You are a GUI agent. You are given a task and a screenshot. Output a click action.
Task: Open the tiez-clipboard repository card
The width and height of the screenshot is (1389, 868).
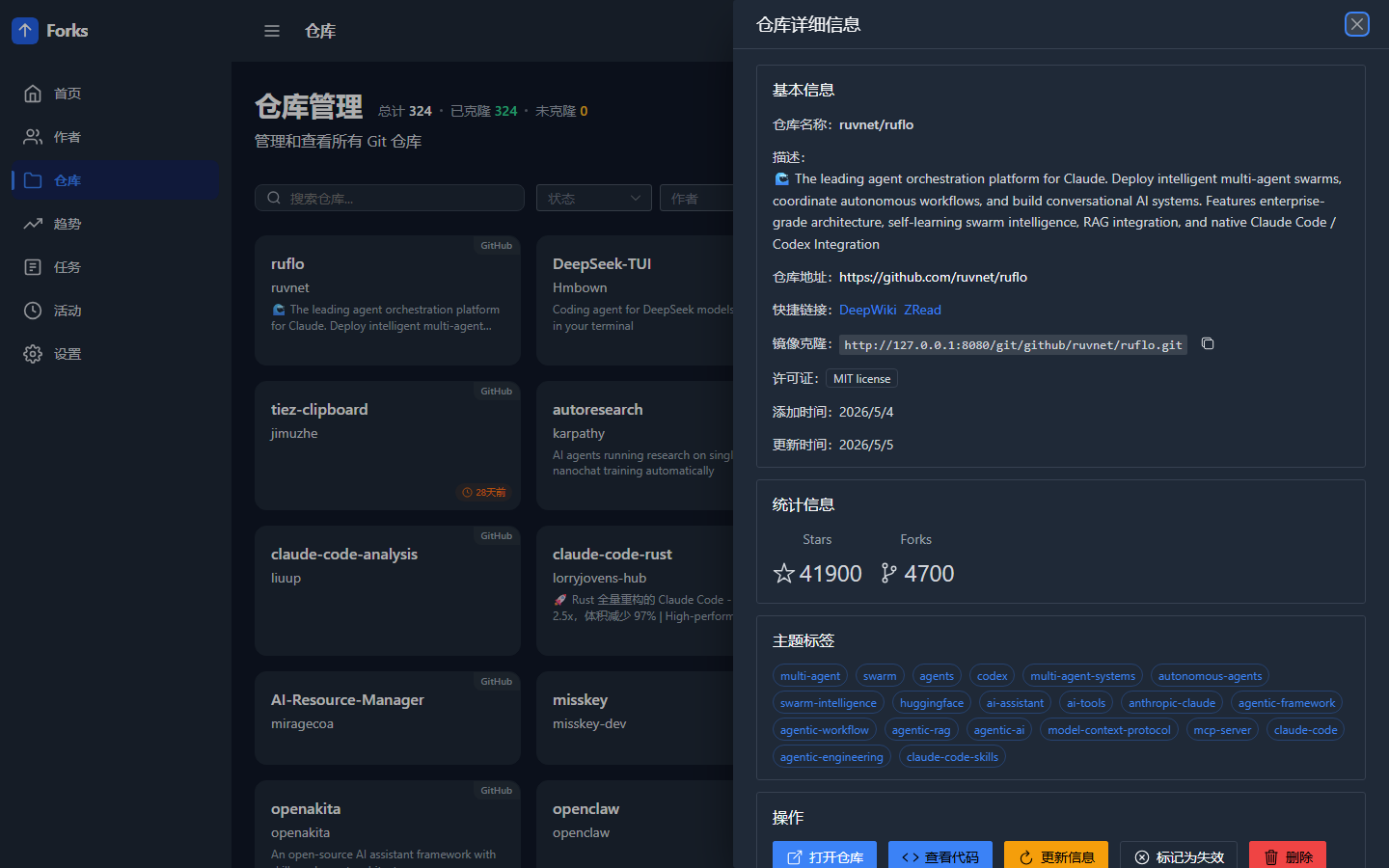tap(388, 446)
